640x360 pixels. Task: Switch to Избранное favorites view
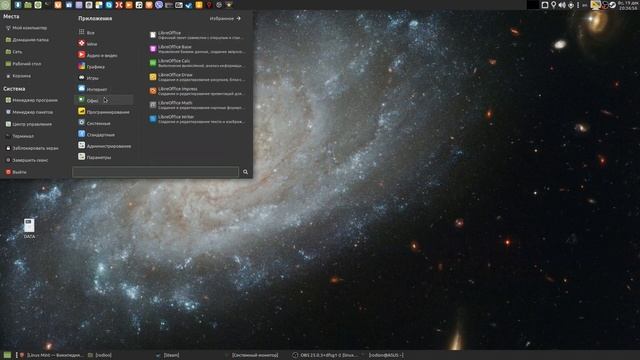coord(225,18)
